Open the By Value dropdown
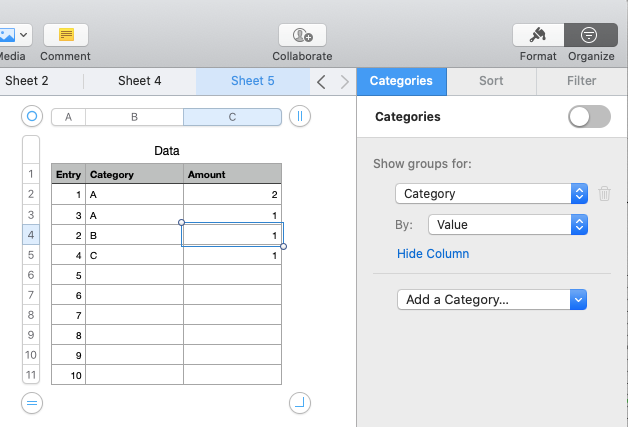The image size is (628, 427). (507, 225)
